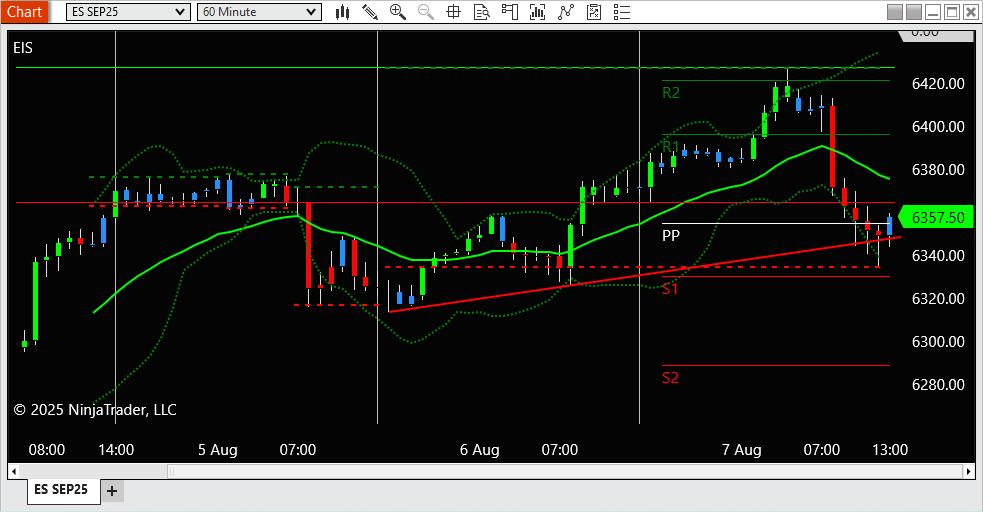Open the chart templates icon
The width and height of the screenshot is (983, 512).
tap(594, 12)
